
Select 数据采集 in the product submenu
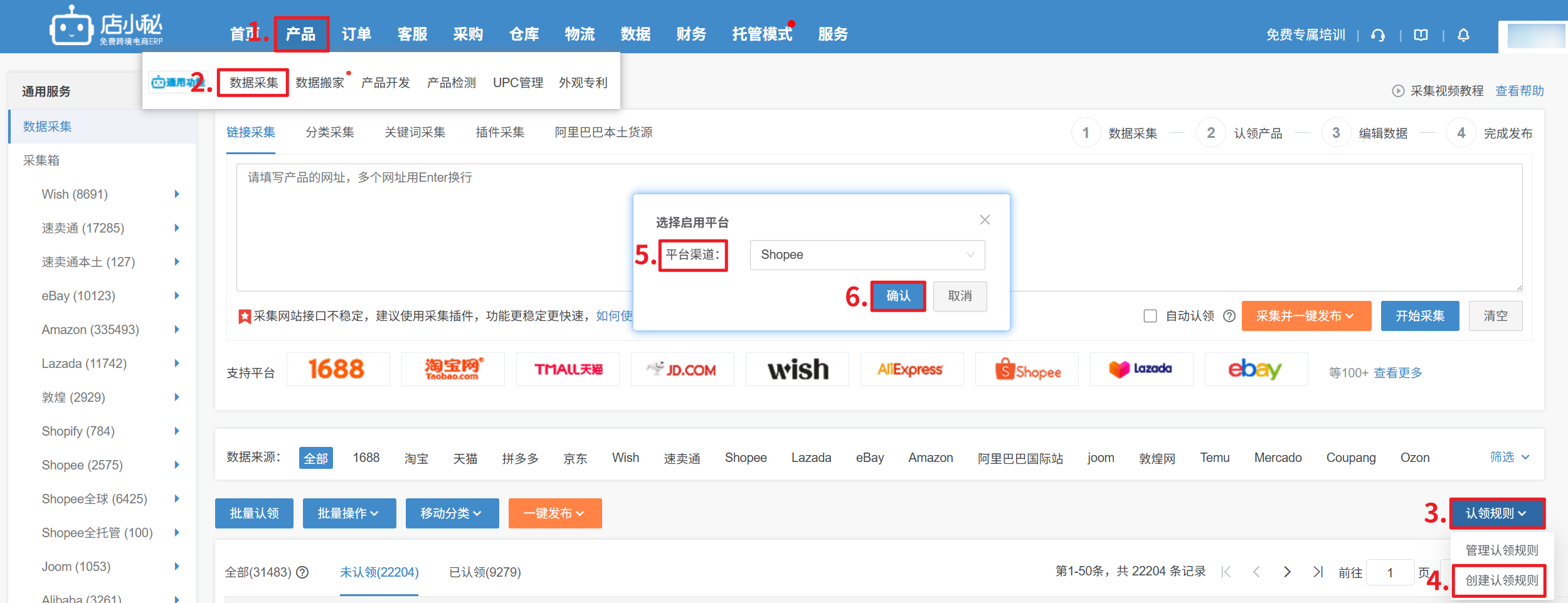tap(253, 83)
